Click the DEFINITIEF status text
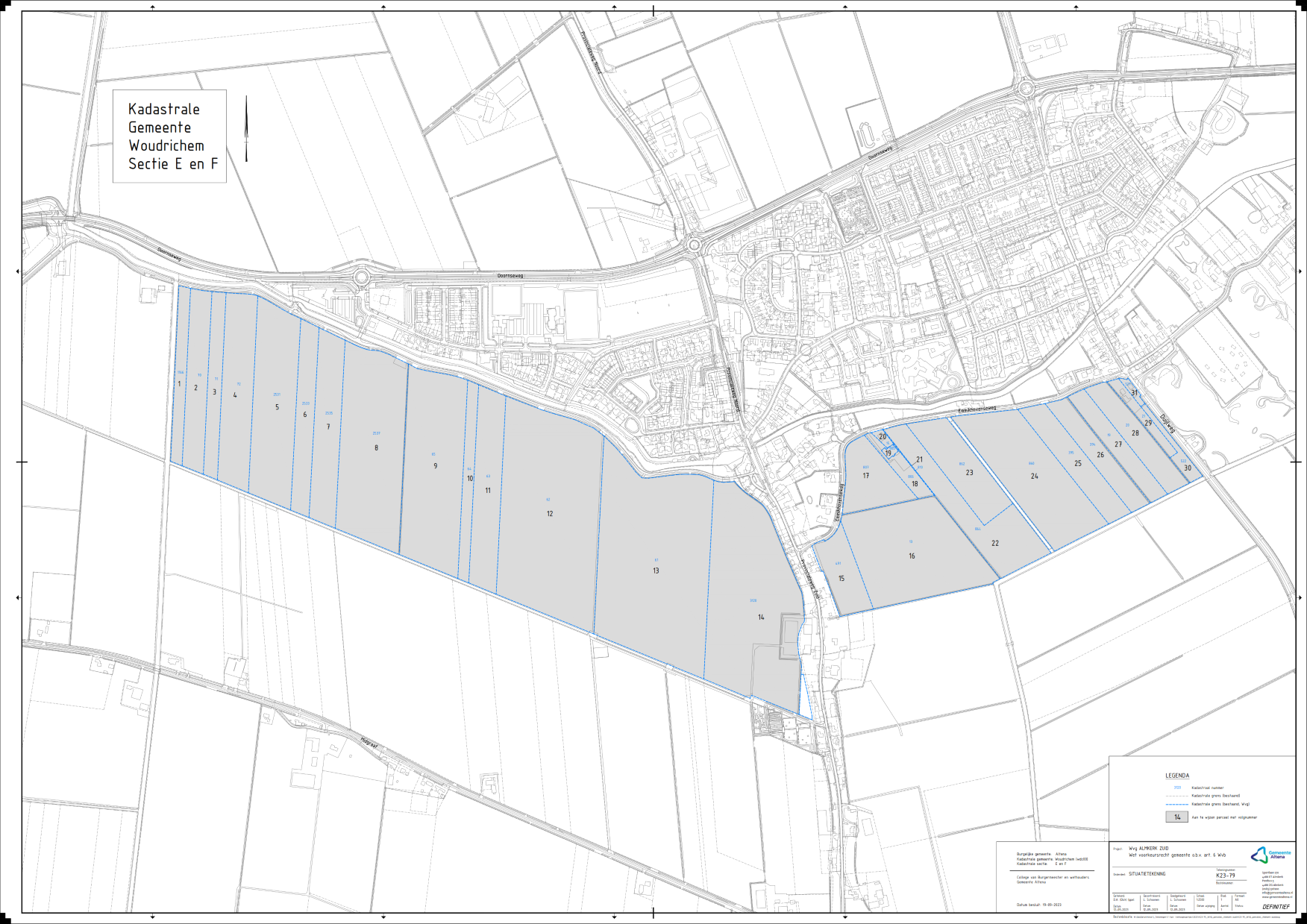Screen dimensions: 1307x924 pos(1276,907)
